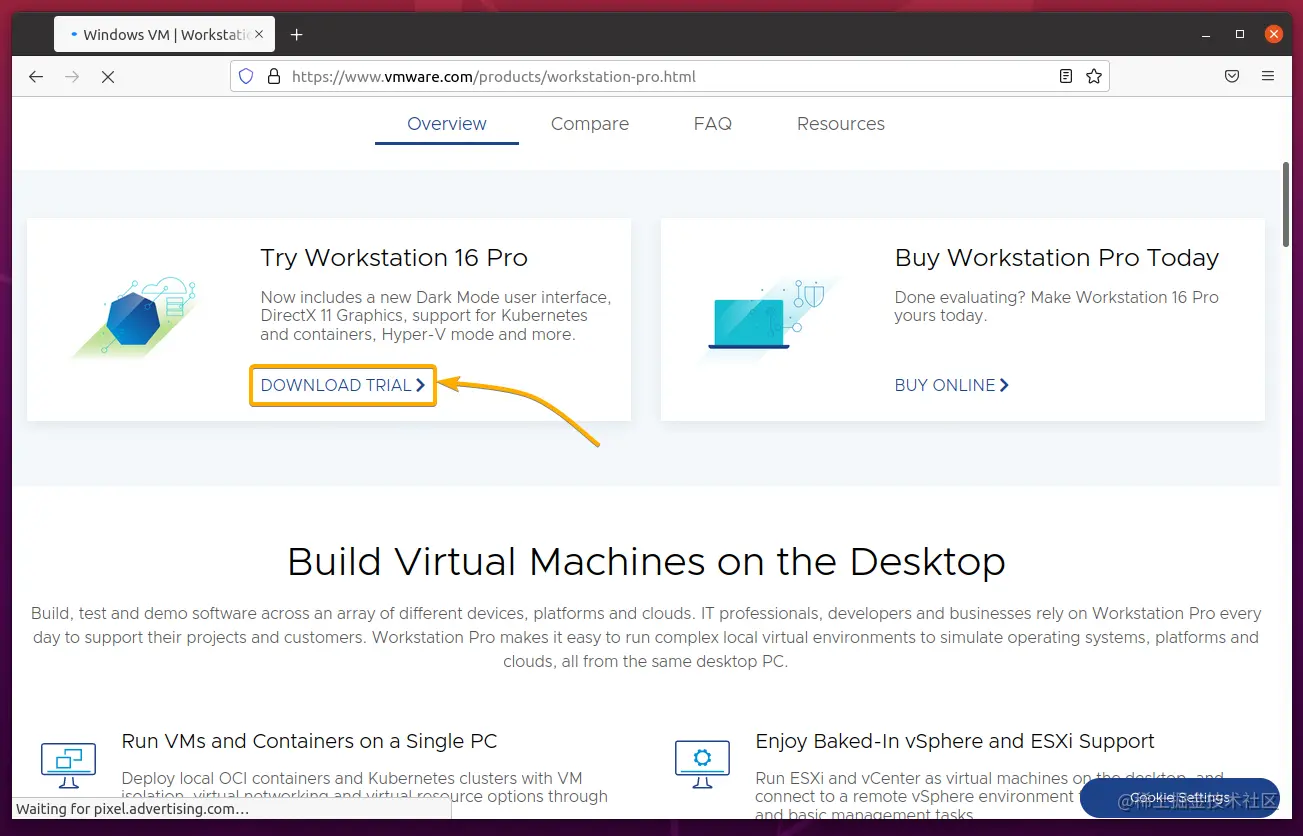The height and width of the screenshot is (836, 1303).
Task: Open the Cookie Settings panel
Action: pyautogui.click(x=1179, y=797)
